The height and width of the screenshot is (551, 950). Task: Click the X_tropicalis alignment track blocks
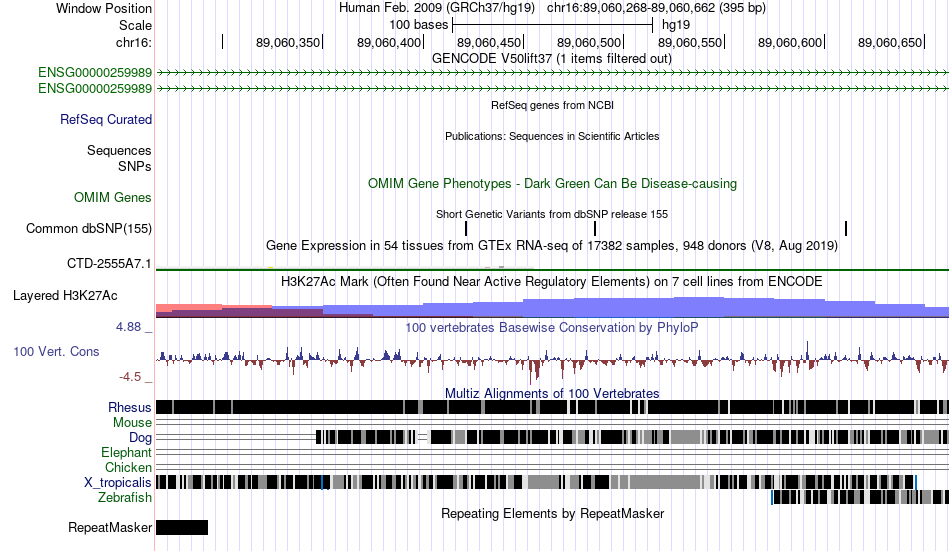(x=536, y=483)
